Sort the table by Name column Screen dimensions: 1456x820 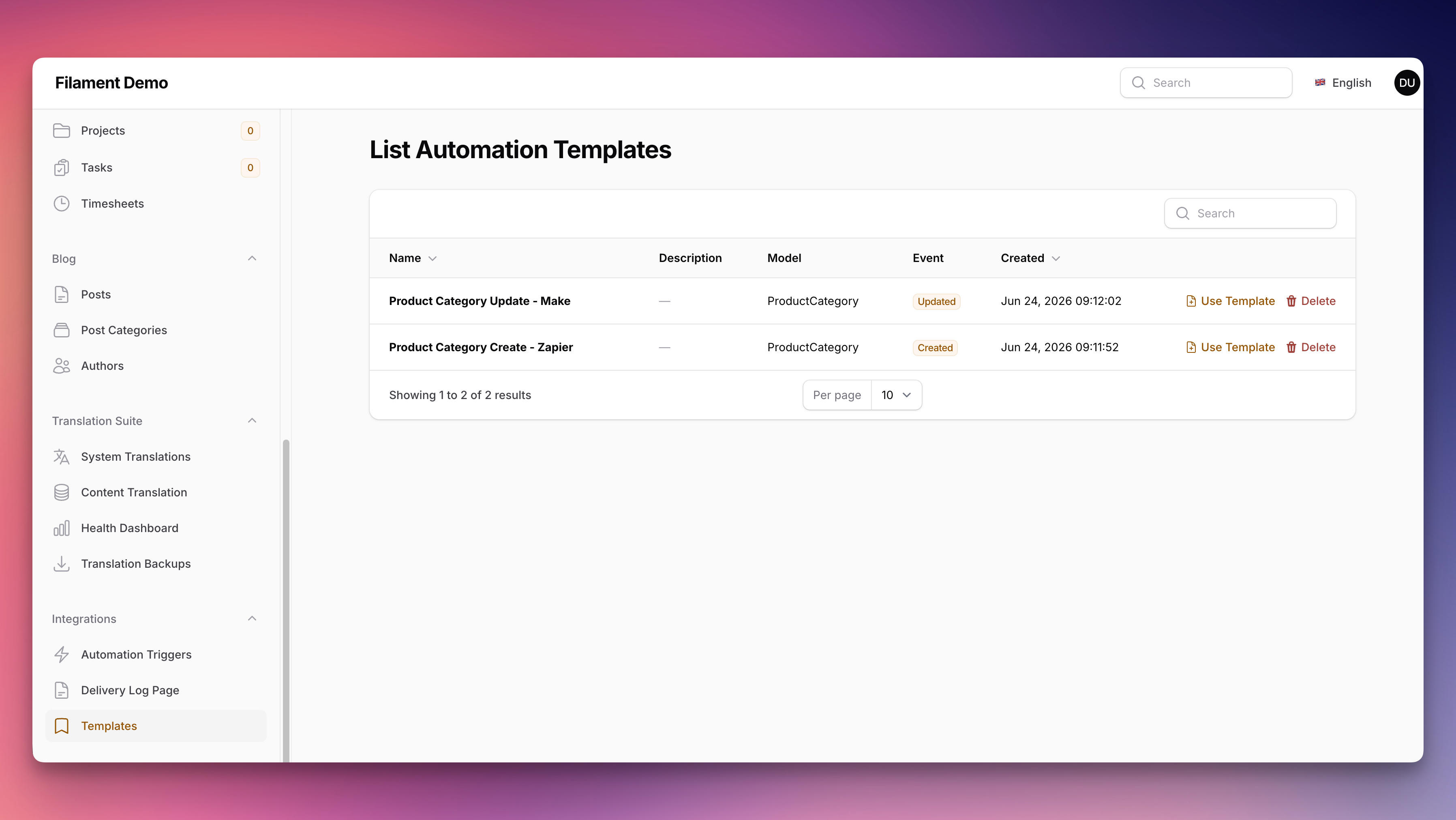tap(413, 258)
